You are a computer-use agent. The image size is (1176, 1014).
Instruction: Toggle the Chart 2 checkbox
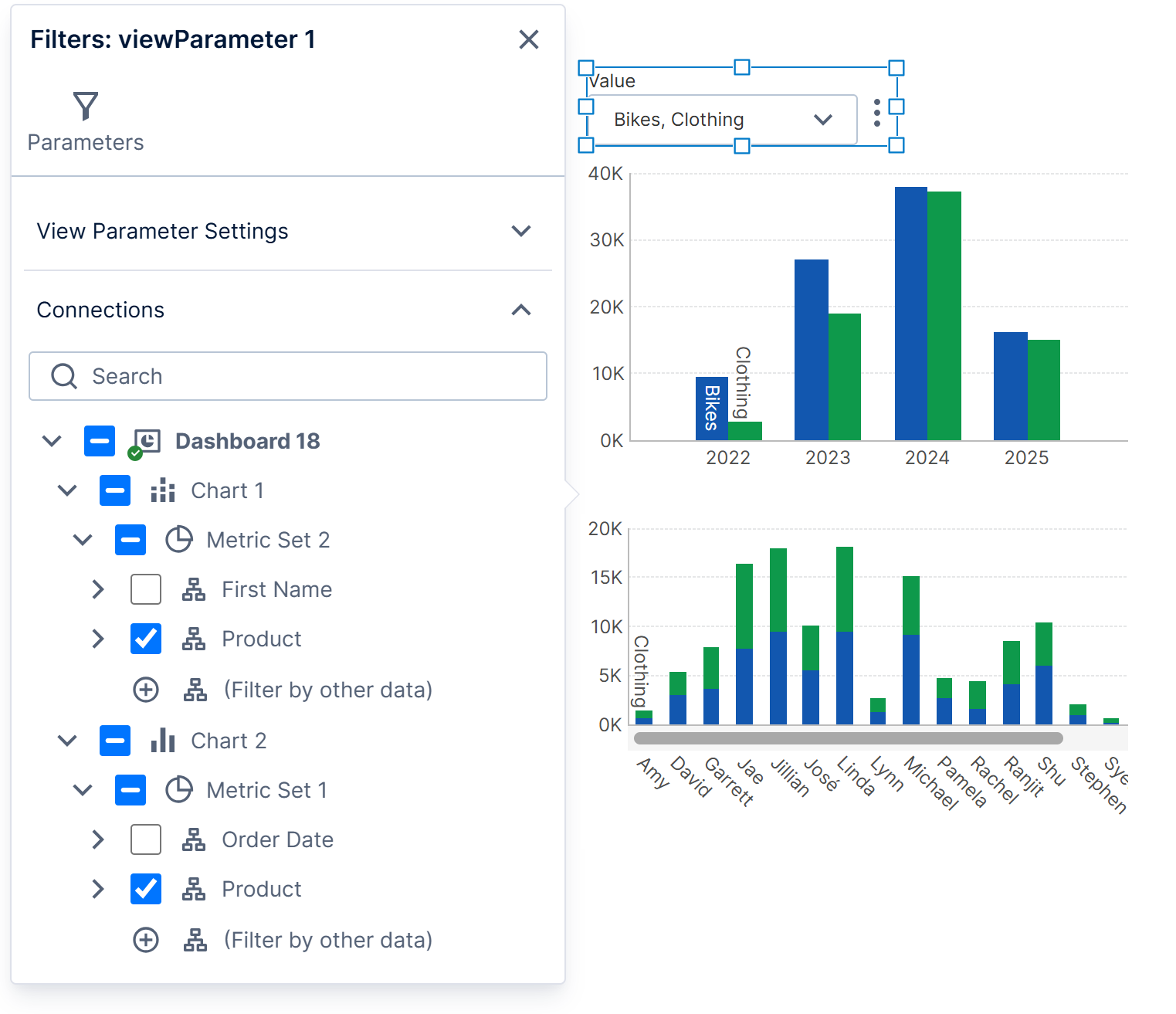coord(115,741)
